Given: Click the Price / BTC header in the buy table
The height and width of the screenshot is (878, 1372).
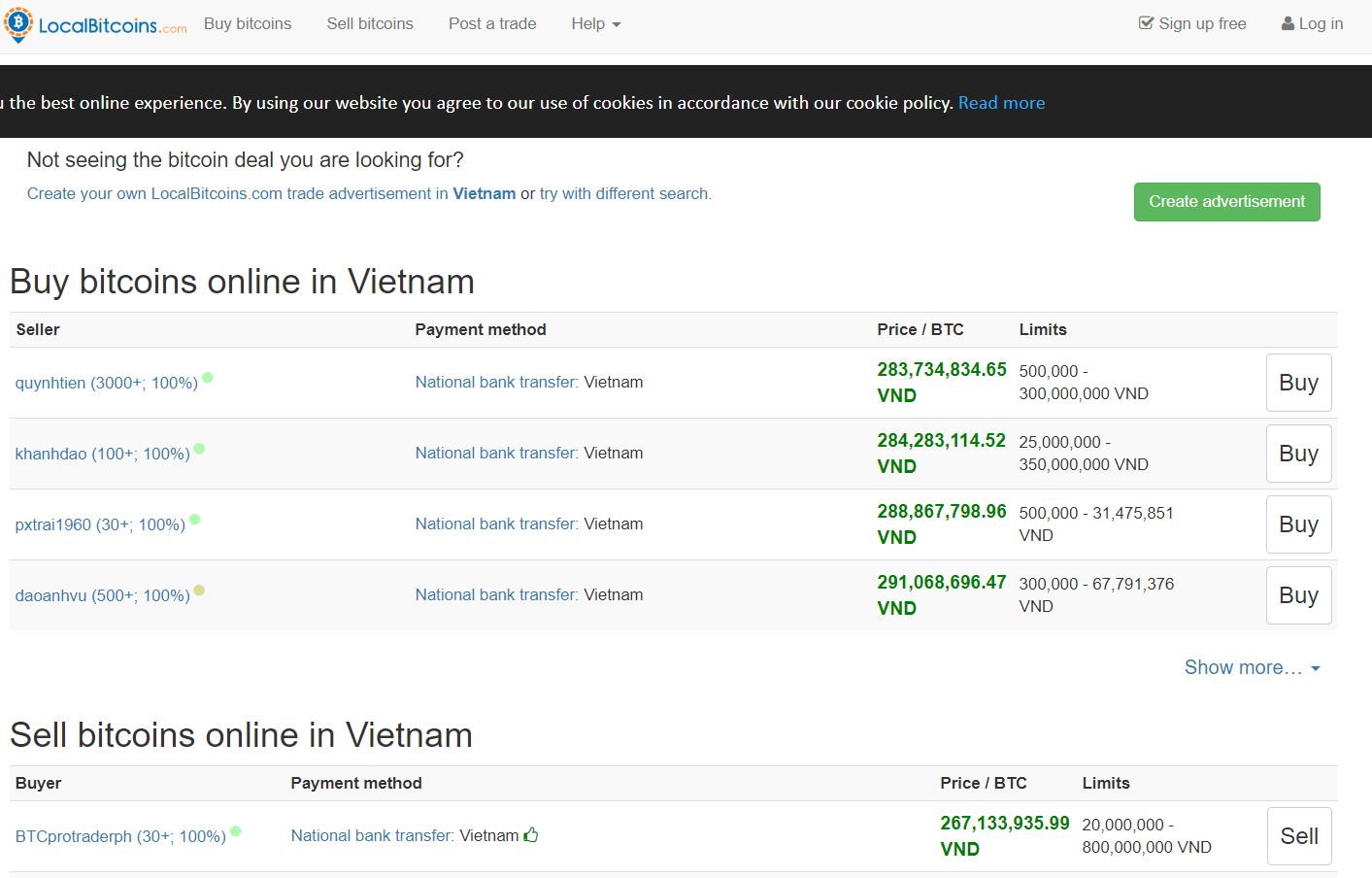Looking at the screenshot, I should (x=920, y=330).
